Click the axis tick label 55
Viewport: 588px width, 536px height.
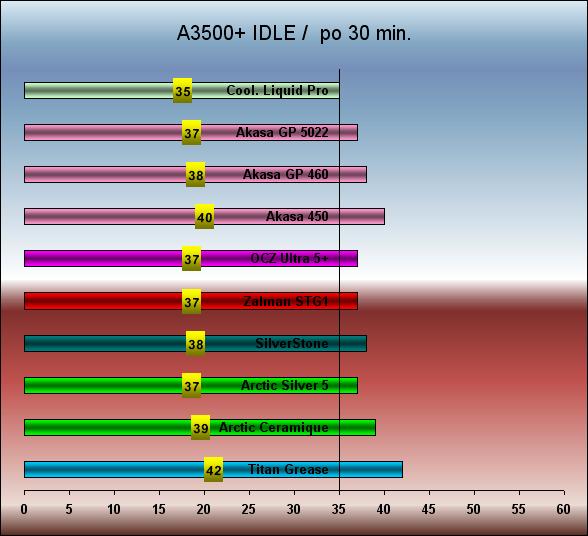coord(519,509)
